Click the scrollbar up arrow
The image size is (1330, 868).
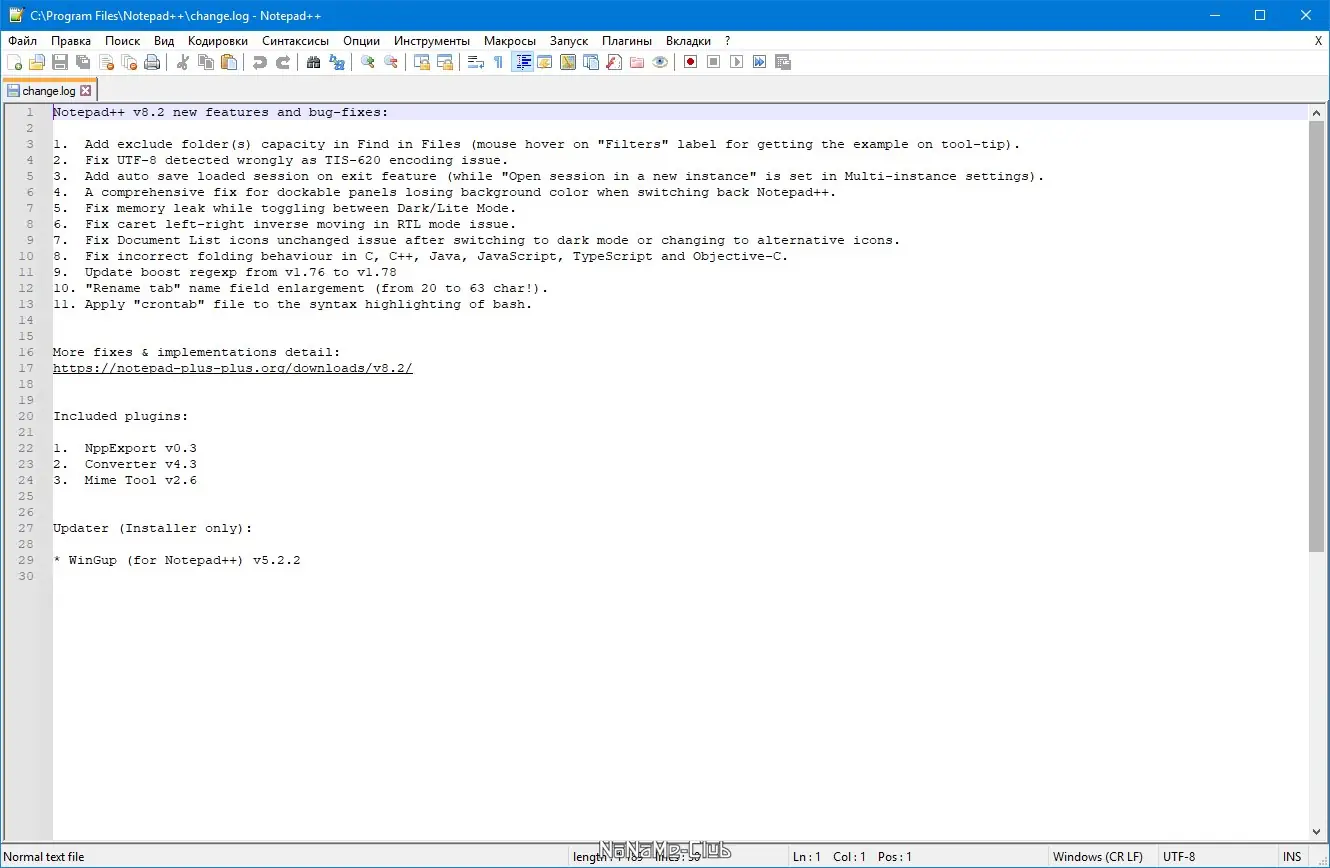1316,112
